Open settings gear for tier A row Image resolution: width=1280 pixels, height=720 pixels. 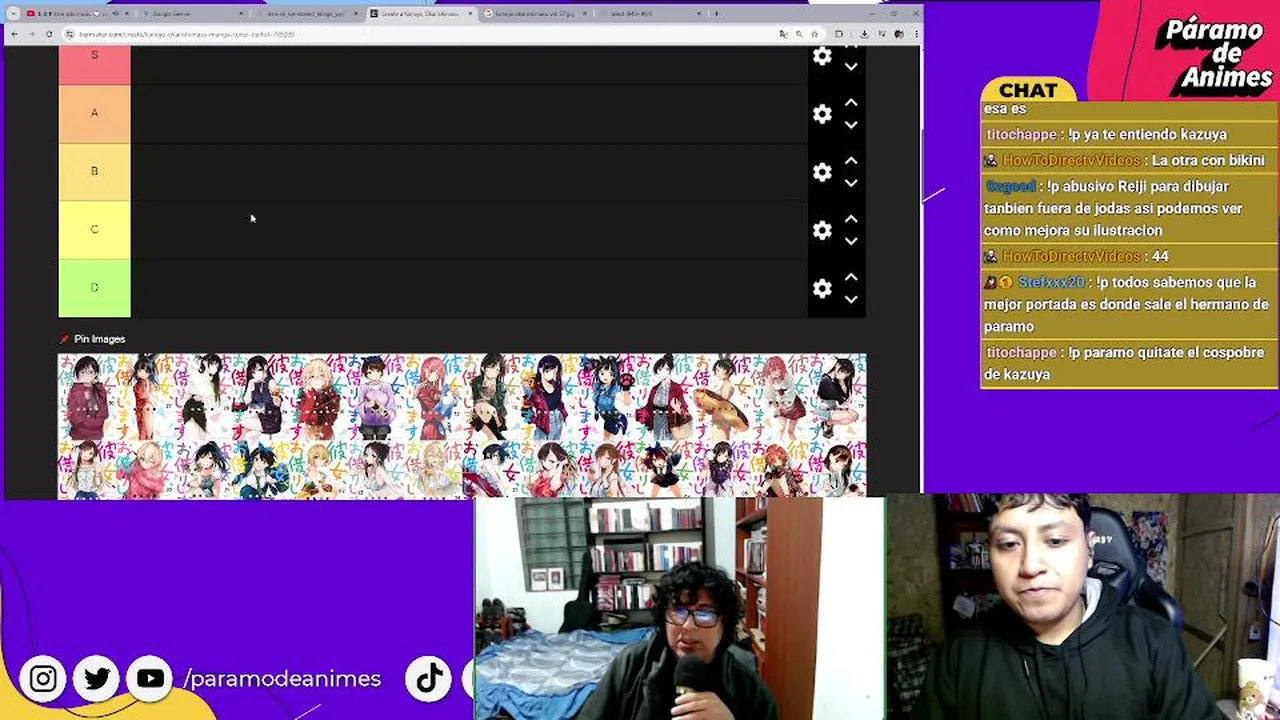tap(822, 114)
